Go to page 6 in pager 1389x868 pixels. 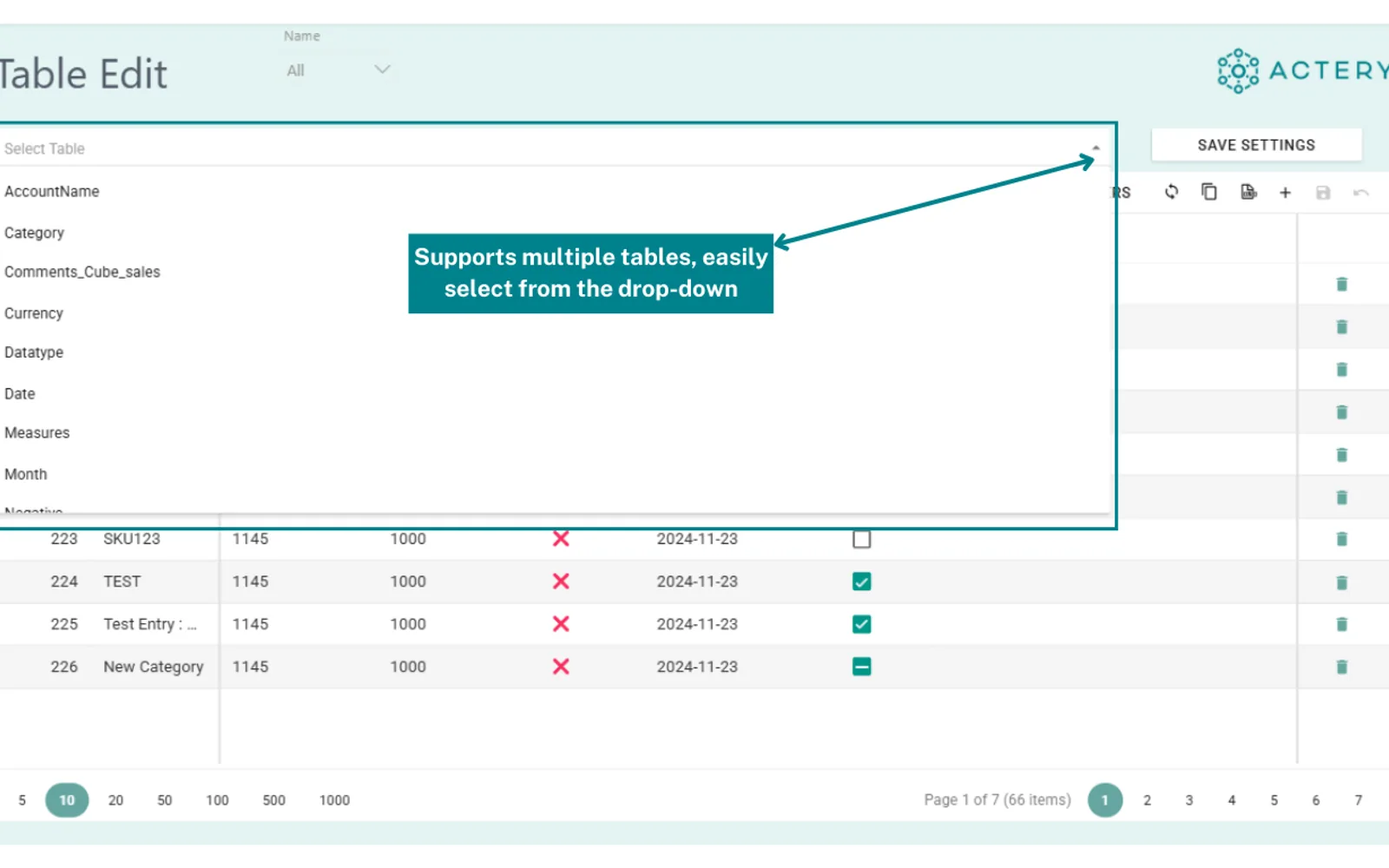tap(1316, 800)
